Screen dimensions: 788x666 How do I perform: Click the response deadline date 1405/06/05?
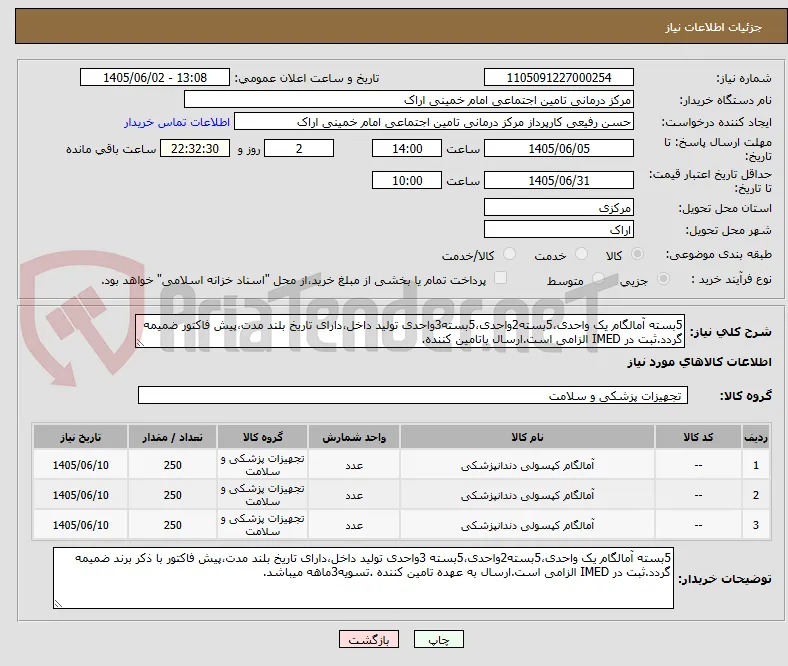tap(558, 148)
